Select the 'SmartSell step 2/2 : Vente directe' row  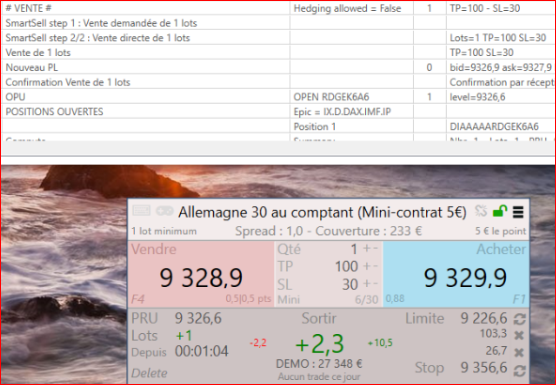(x=145, y=38)
